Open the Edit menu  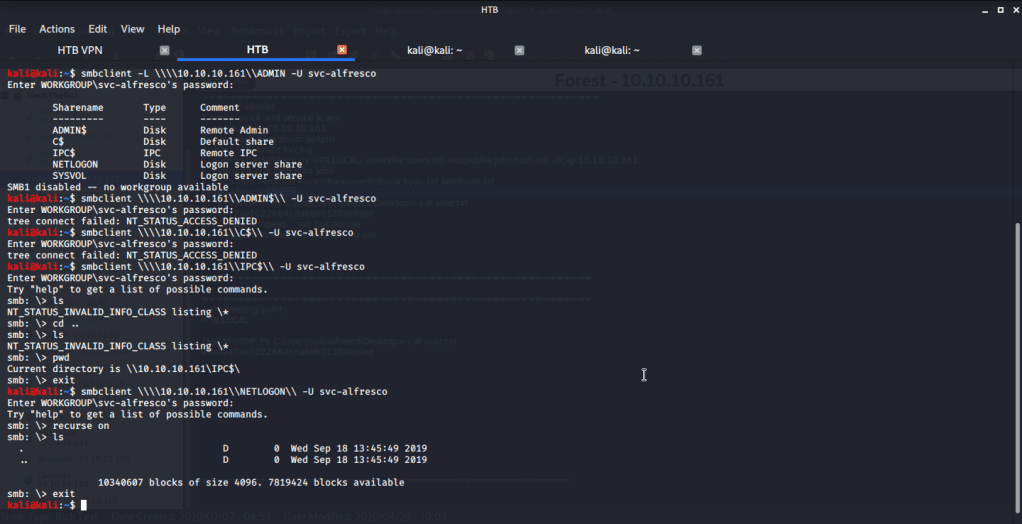coord(98,29)
